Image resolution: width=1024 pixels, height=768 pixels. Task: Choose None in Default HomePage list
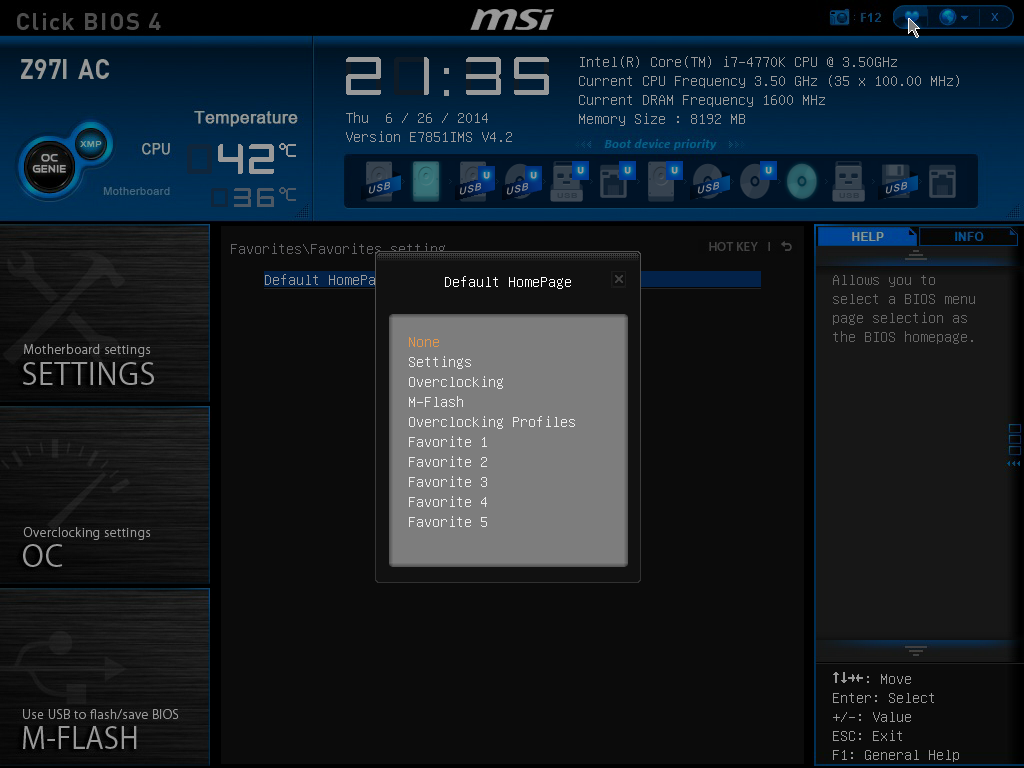pos(423,342)
